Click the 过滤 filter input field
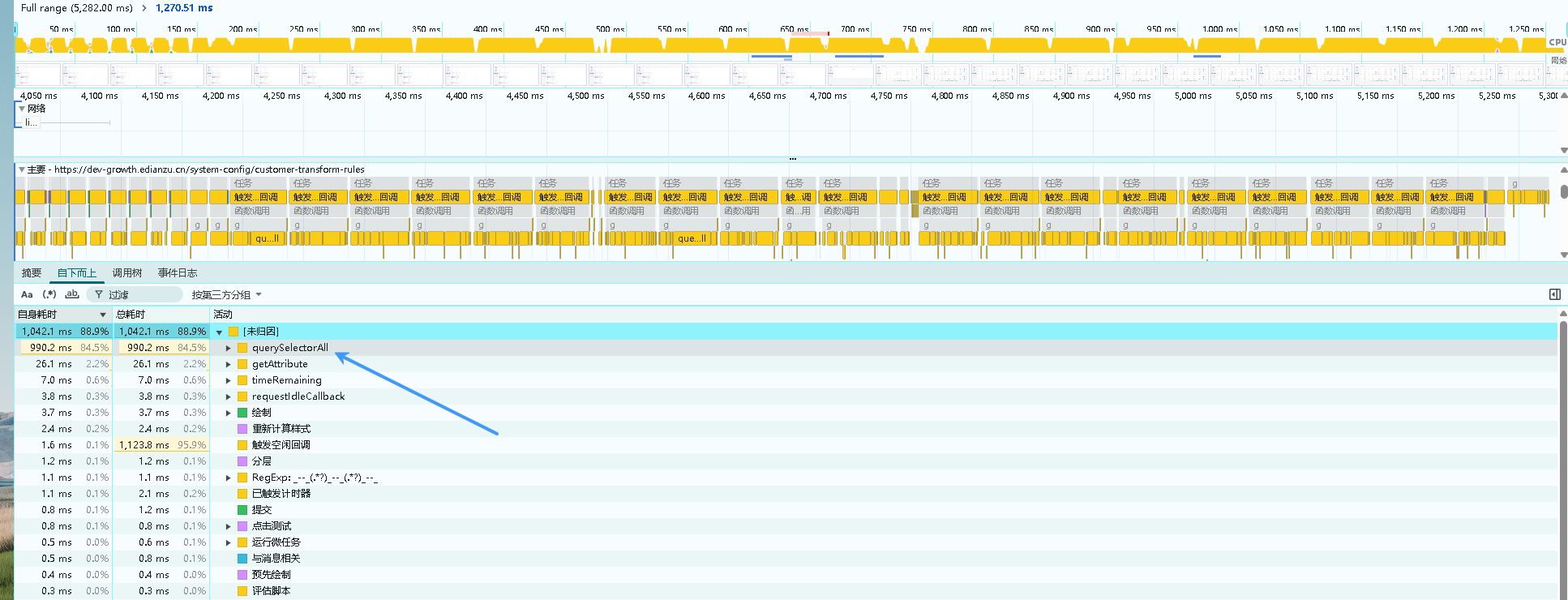The image size is (1568, 600). click(x=135, y=294)
